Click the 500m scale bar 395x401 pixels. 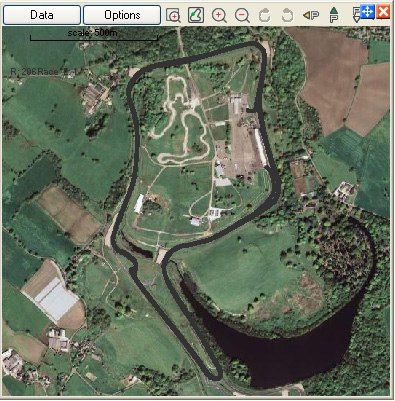coord(94,36)
